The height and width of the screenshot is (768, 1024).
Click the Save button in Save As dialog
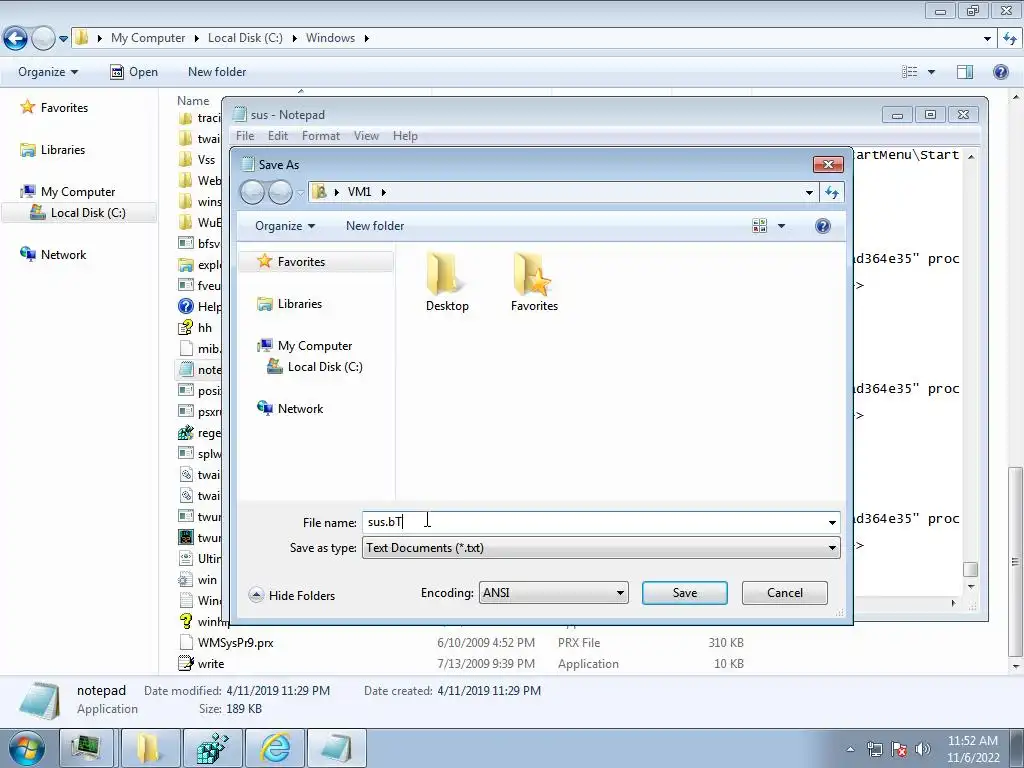684,593
